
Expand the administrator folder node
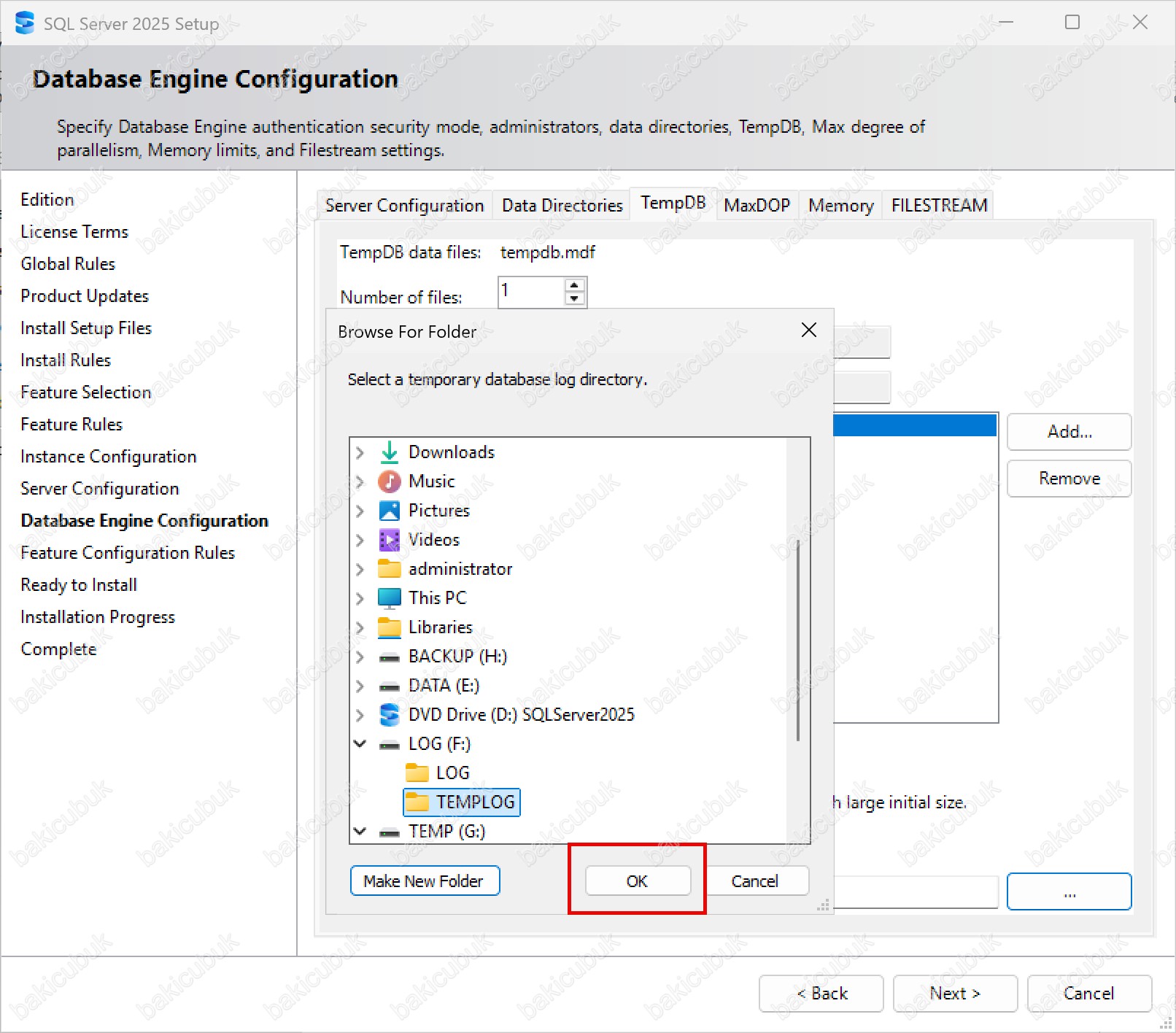pyautogui.click(x=360, y=569)
